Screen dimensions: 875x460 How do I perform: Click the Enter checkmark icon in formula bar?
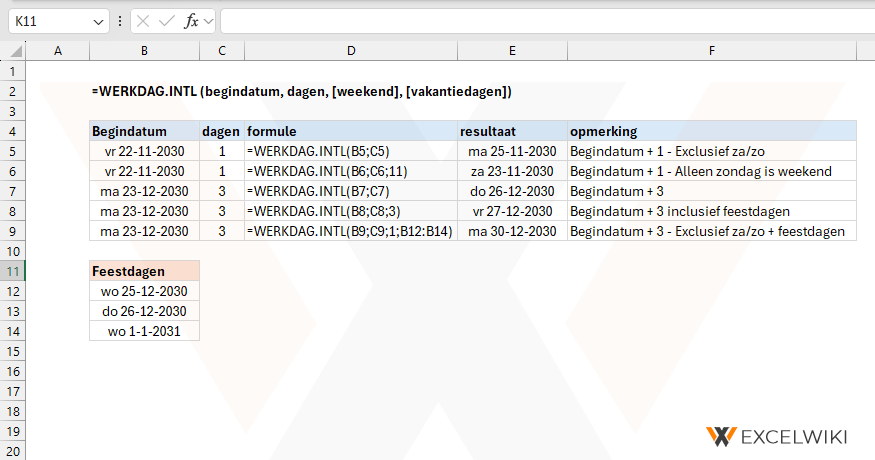tap(166, 22)
